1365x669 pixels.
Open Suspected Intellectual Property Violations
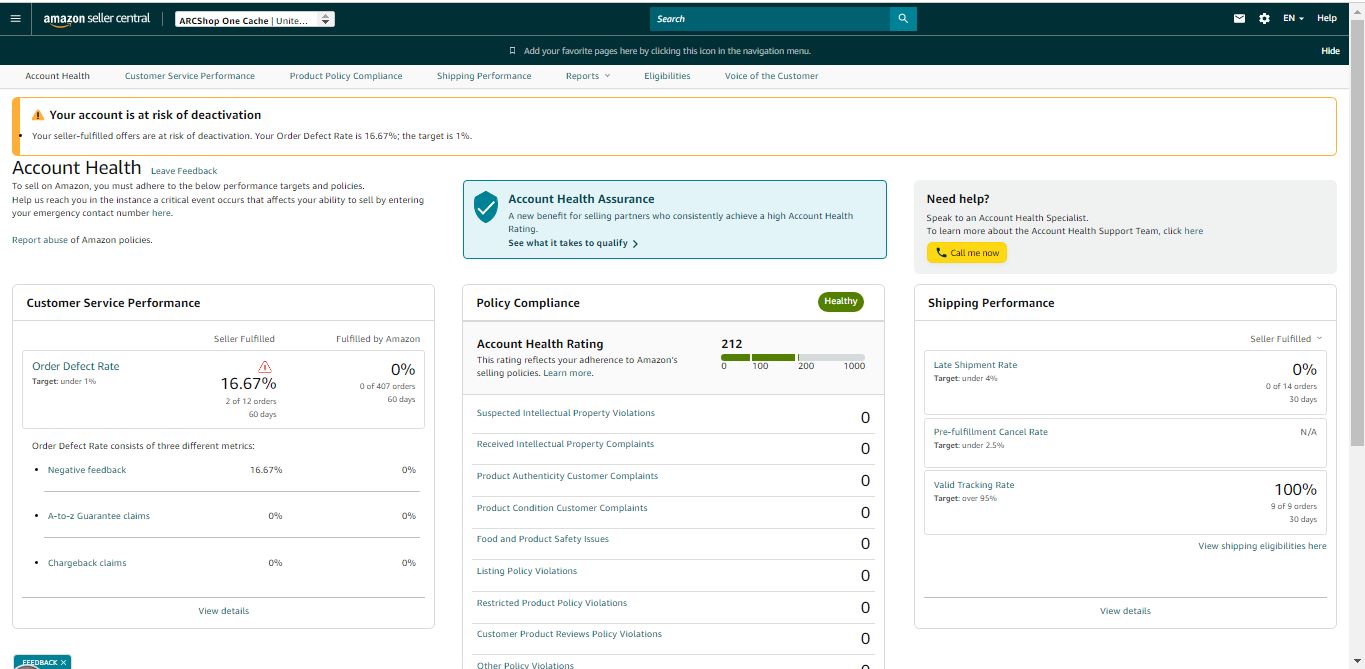(566, 413)
